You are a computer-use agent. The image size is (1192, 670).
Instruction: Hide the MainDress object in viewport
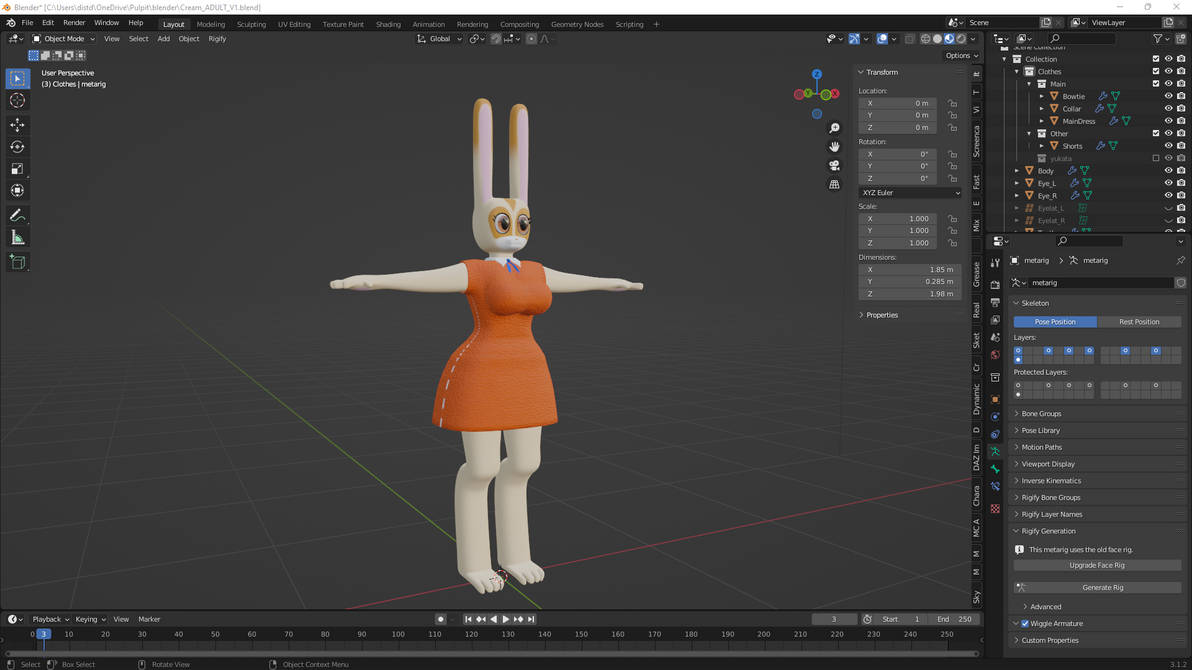pos(1168,121)
